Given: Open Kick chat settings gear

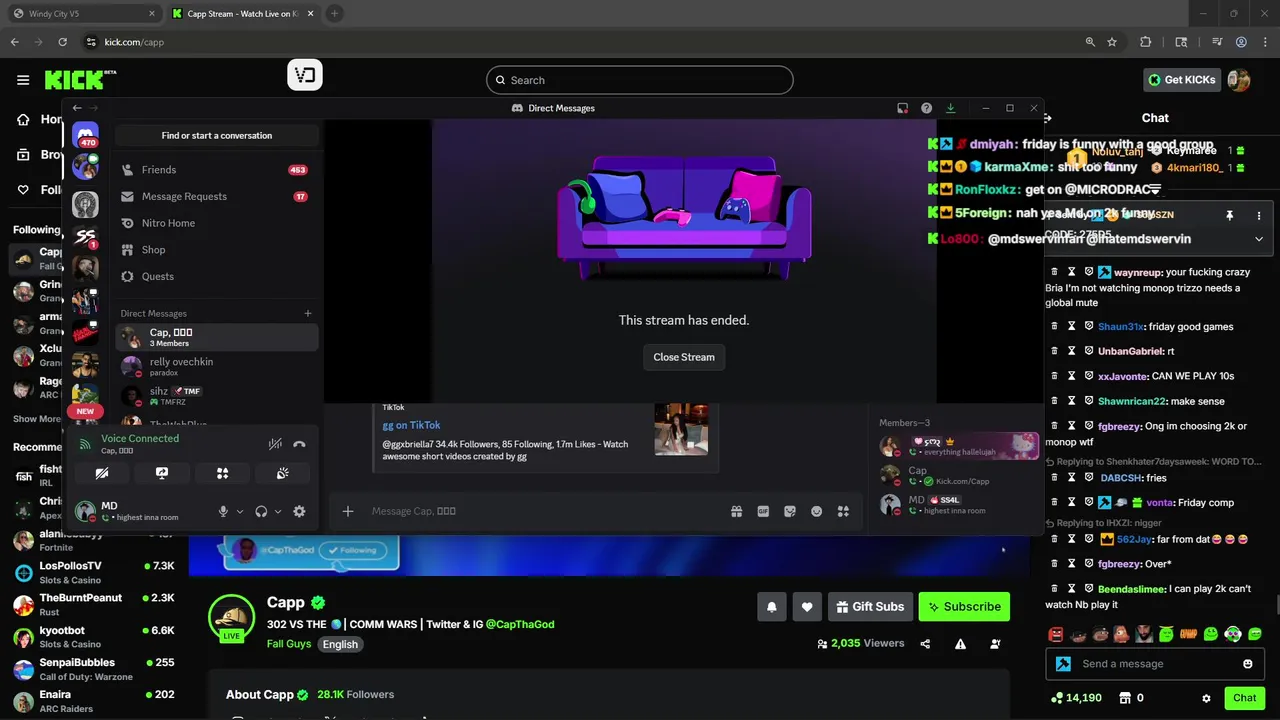Looking at the screenshot, I should coord(1206,698).
